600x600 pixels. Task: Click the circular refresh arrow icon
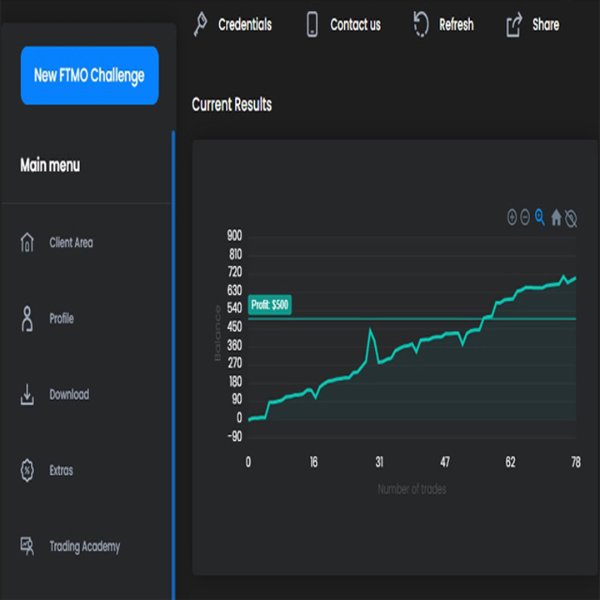(421, 24)
